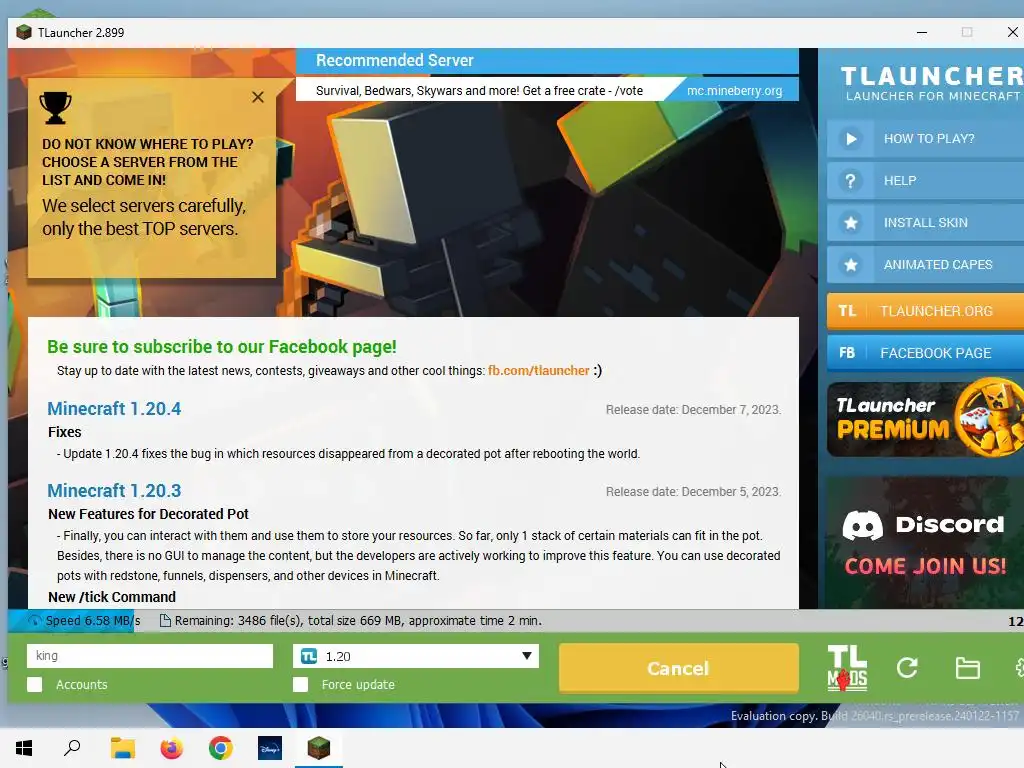Screen dimensions: 1024x768
Task: Click the download progress bar
Action: (516, 620)
